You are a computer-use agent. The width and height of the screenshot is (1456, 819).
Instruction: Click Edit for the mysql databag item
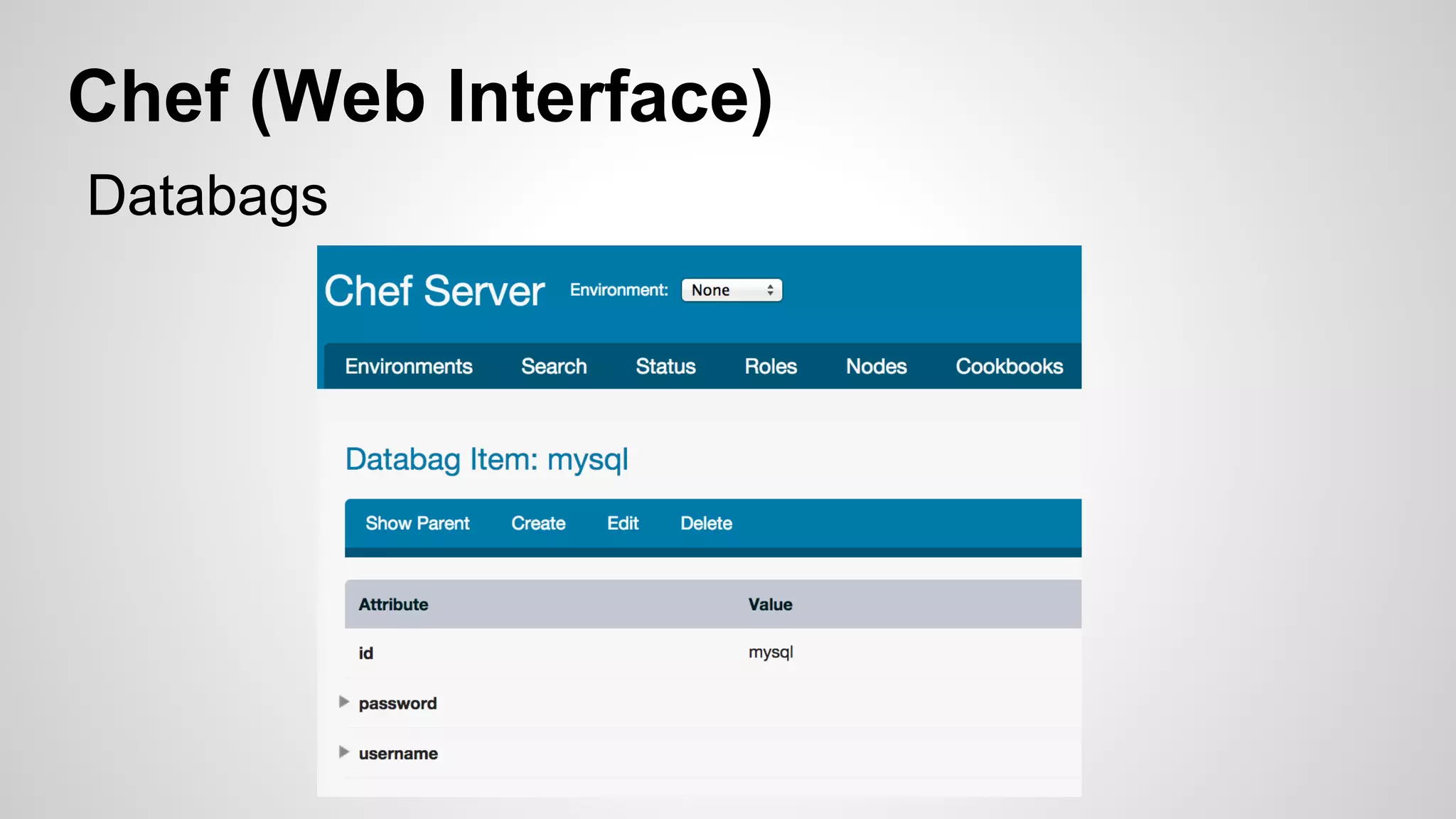click(x=623, y=523)
